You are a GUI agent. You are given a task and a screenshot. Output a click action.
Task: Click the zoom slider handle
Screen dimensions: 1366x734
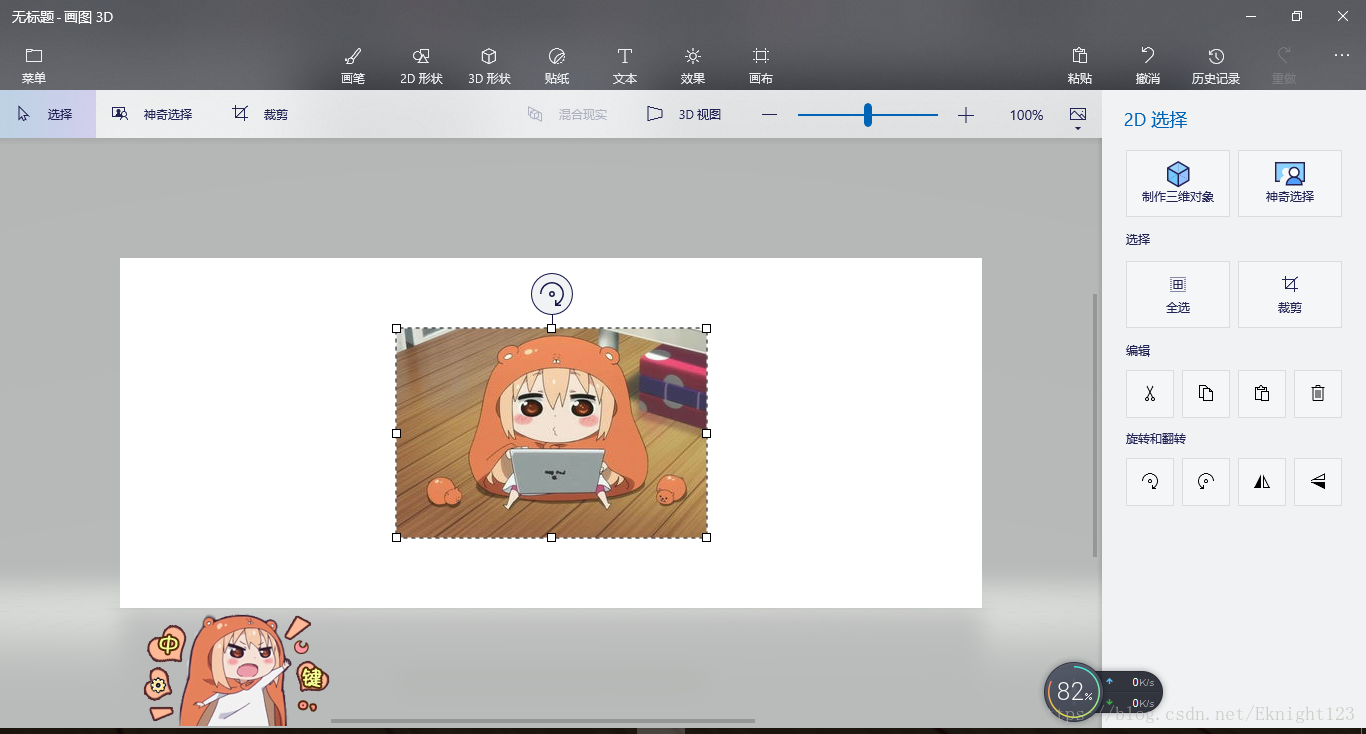pyautogui.click(x=868, y=115)
